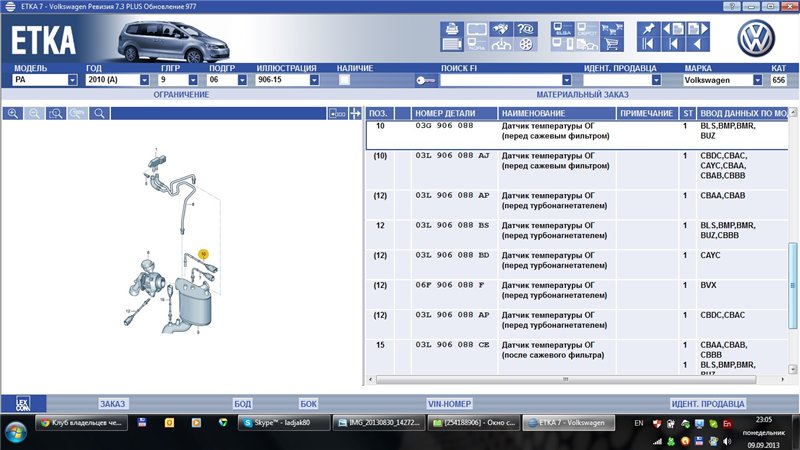The image size is (800, 450).
Task: Click in the ПОИСК FI input field
Action: pyautogui.click(x=501, y=80)
